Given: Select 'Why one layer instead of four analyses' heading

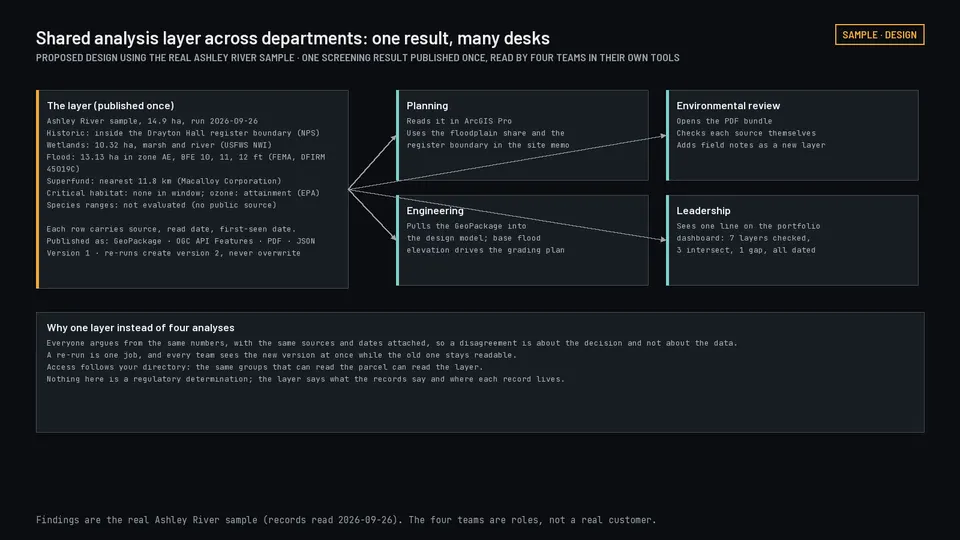Looking at the screenshot, I should (x=140, y=328).
